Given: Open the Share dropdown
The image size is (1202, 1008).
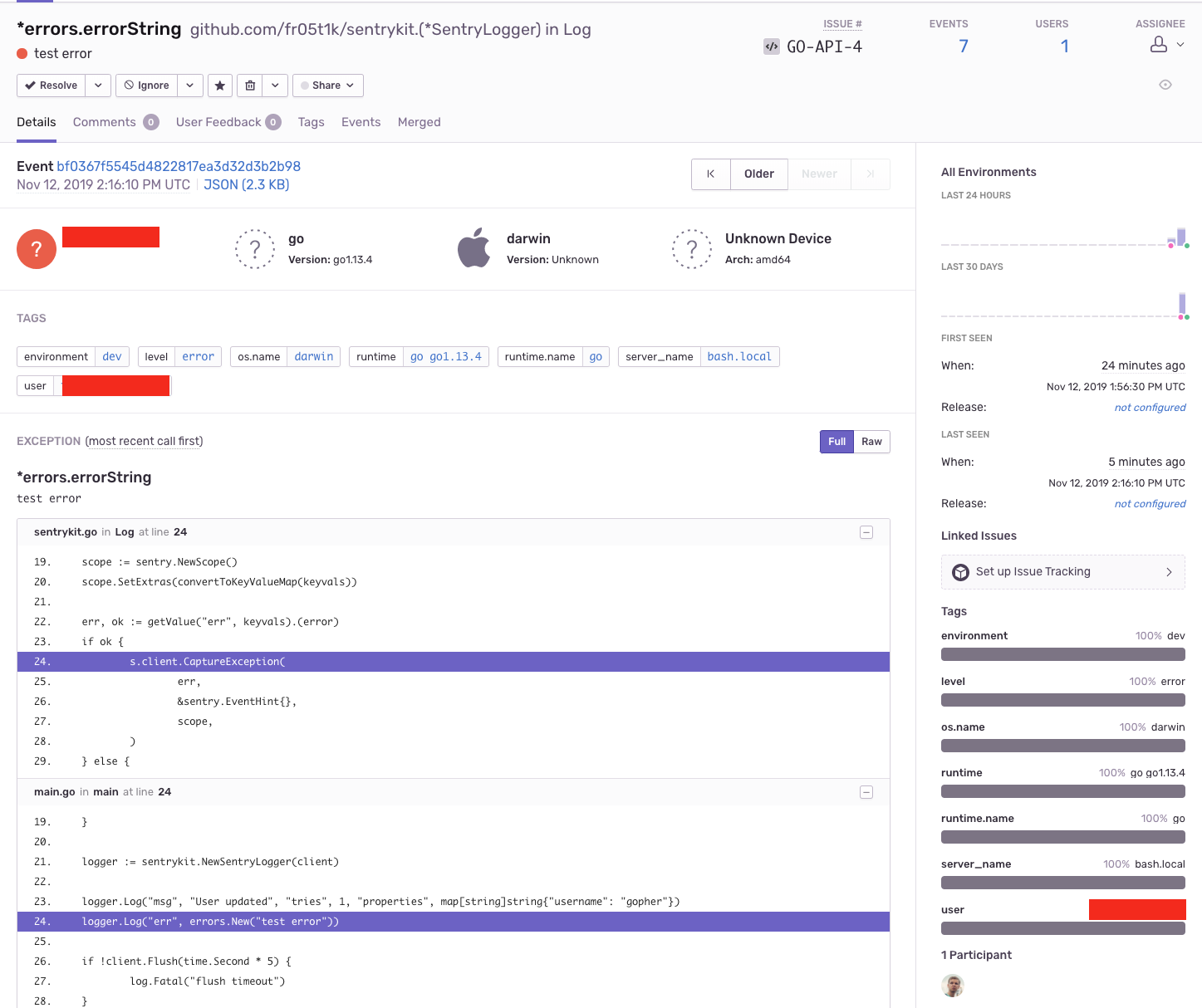Looking at the screenshot, I should pyautogui.click(x=327, y=86).
